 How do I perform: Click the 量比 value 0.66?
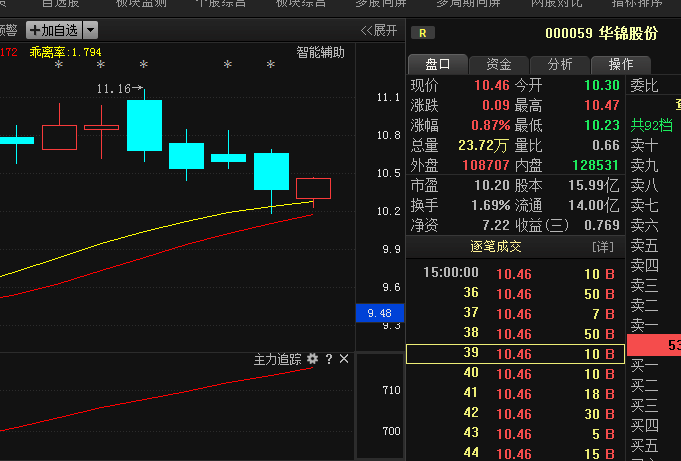point(606,145)
